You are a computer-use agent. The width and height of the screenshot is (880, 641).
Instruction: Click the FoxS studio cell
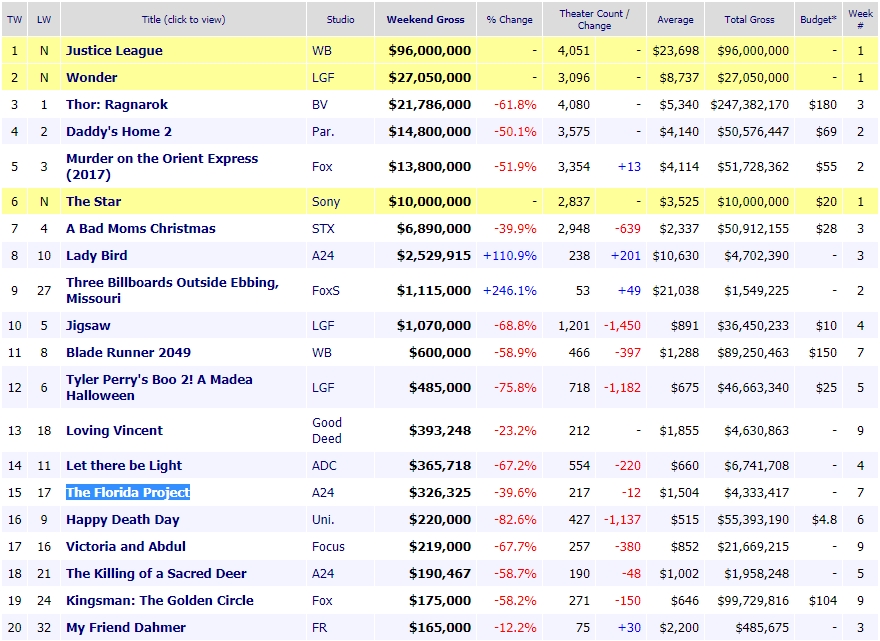coord(326,290)
